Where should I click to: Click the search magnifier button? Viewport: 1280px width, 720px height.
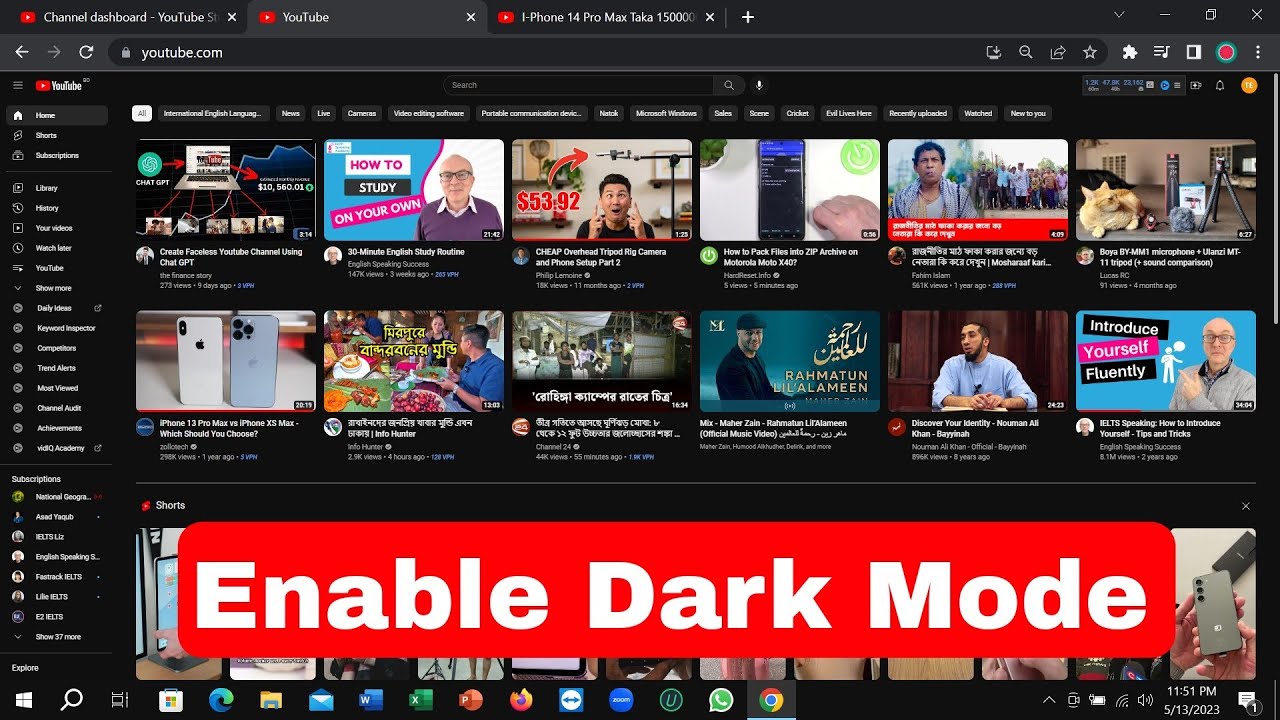pyautogui.click(x=729, y=85)
